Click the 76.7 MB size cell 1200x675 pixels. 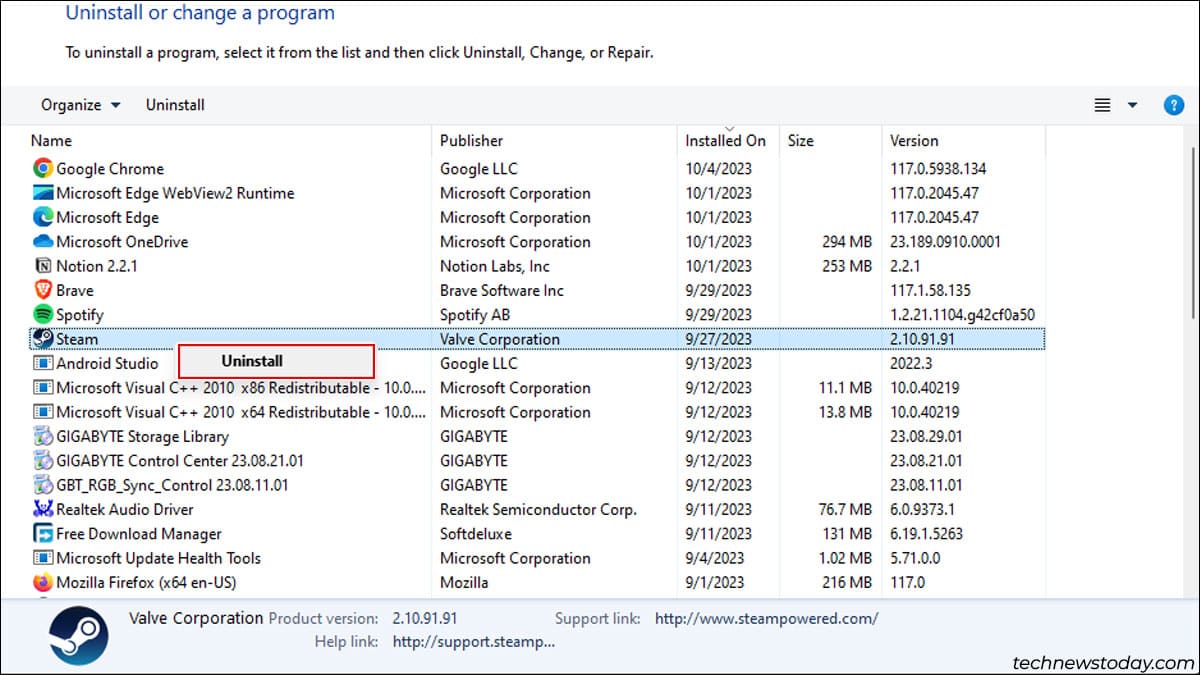845,510
